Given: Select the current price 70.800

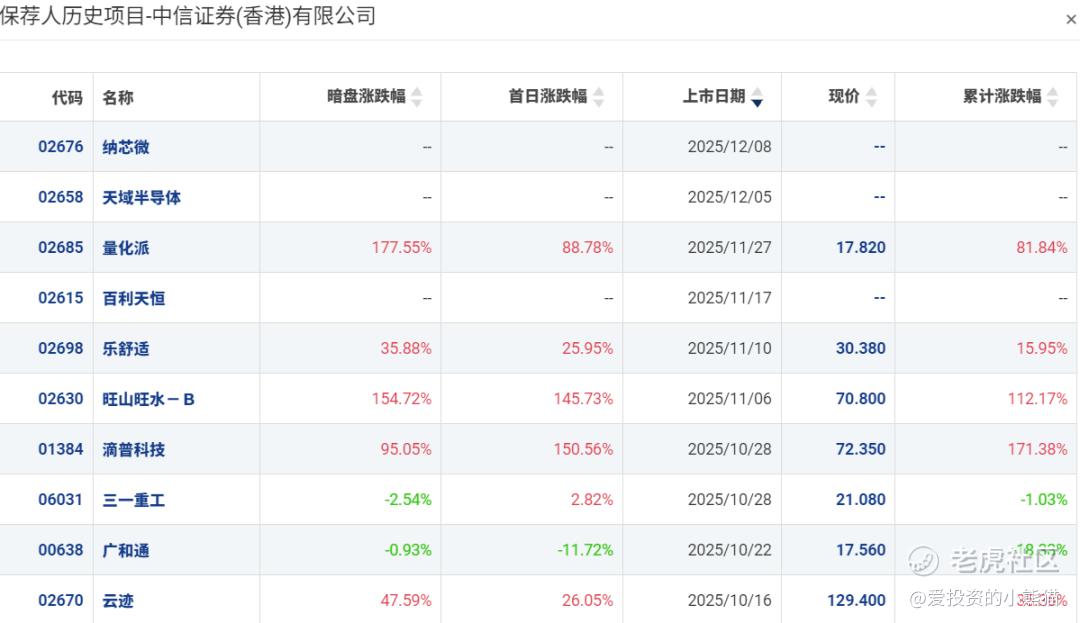Looking at the screenshot, I should (861, 399).
